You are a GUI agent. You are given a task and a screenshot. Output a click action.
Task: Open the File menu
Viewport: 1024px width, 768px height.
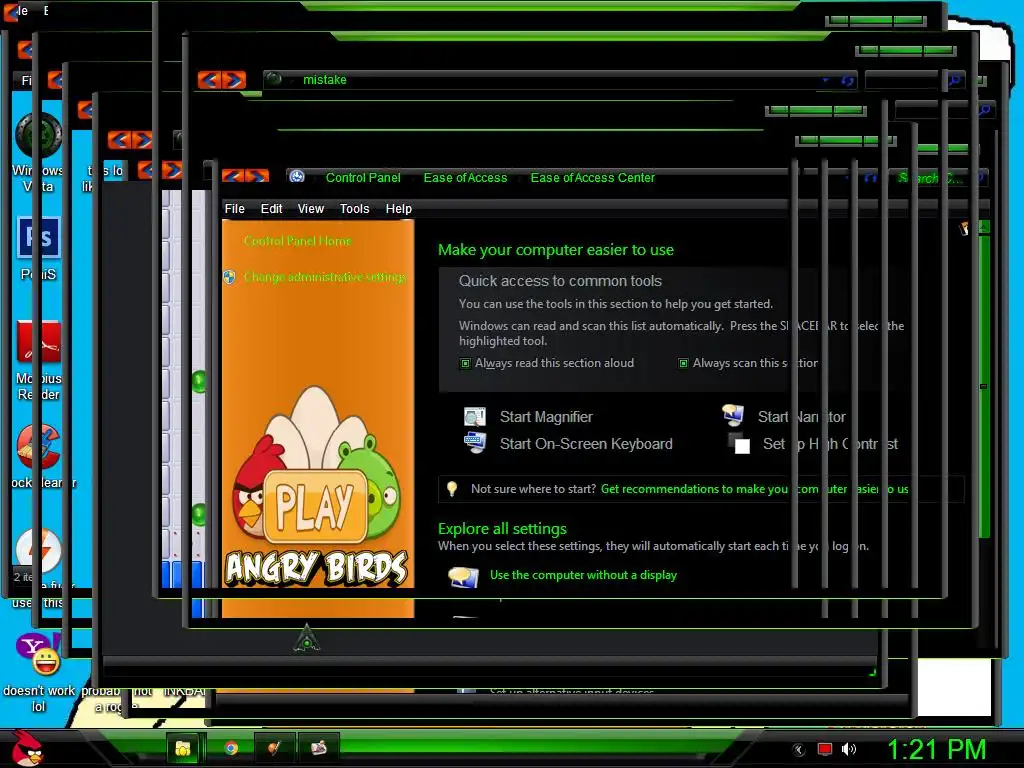click(x=234, y=208)
